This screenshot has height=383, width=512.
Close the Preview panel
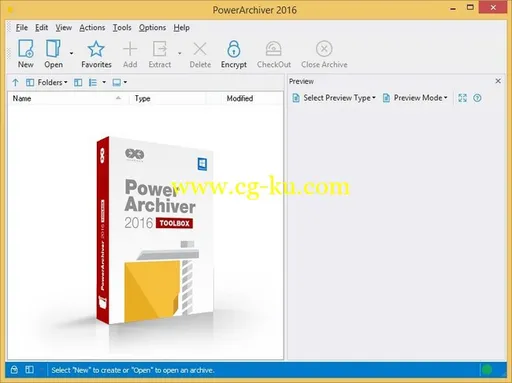(498, 81)
